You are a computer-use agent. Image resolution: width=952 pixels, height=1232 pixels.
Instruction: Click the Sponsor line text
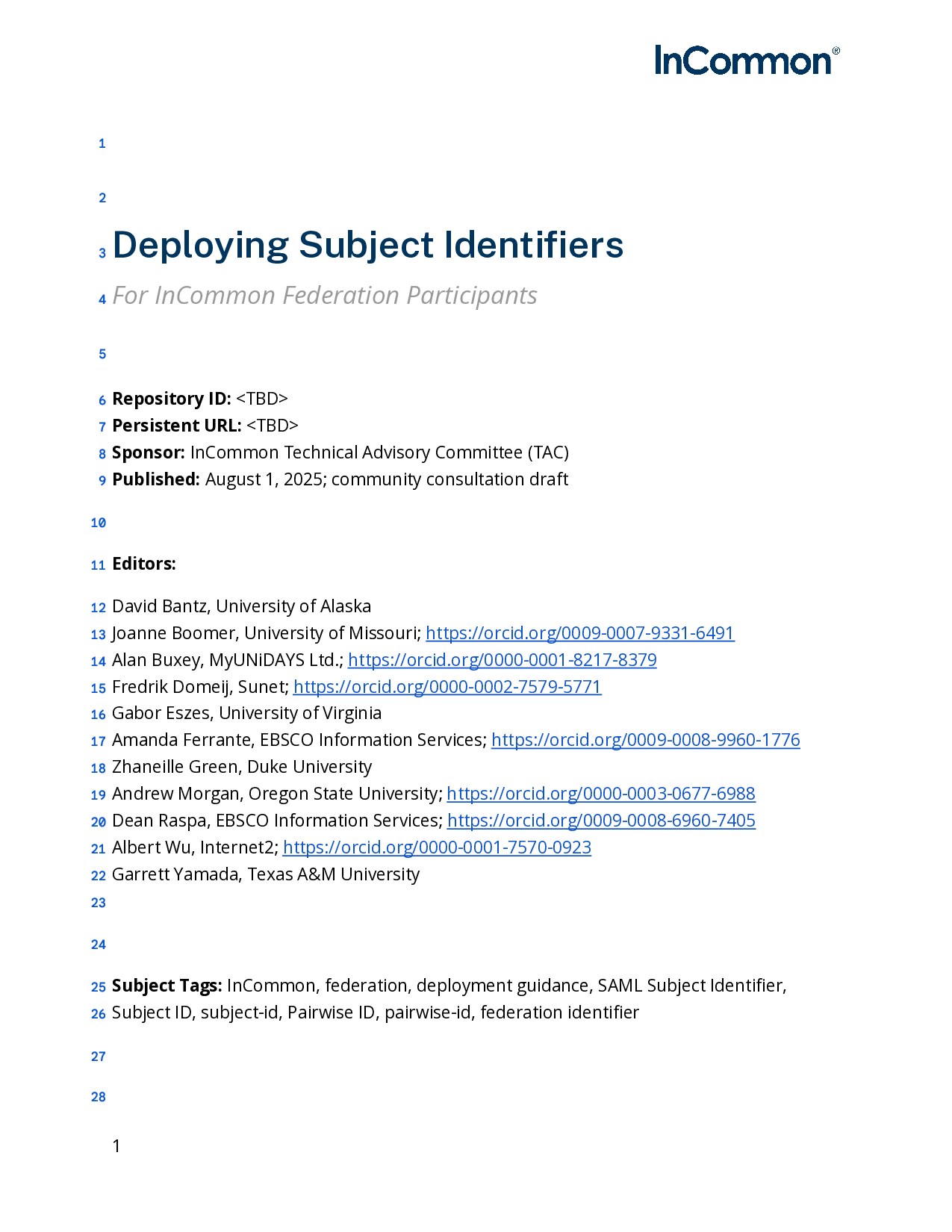coord(340,452)
